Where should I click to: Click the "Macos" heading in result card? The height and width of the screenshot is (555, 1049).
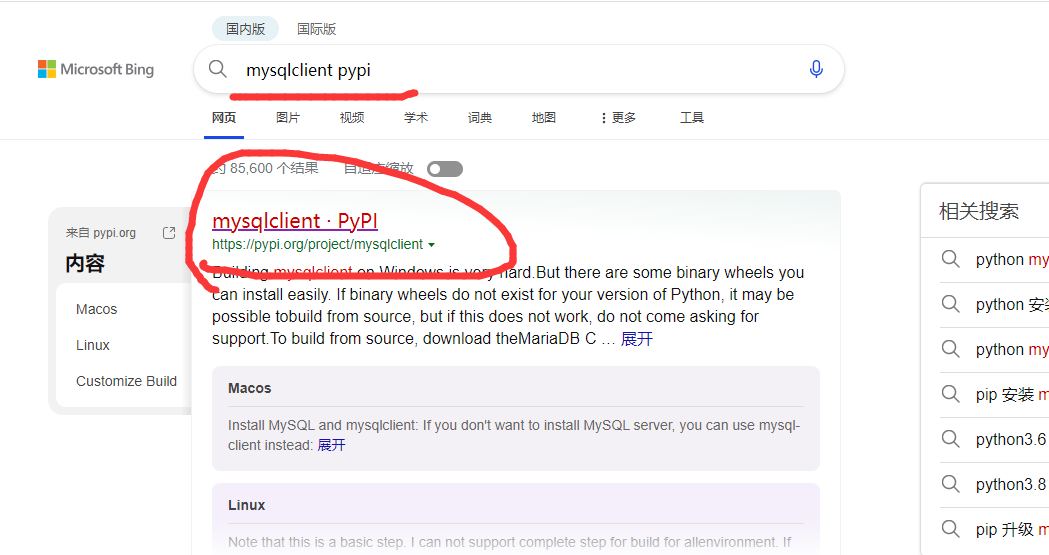click(250, 388)
